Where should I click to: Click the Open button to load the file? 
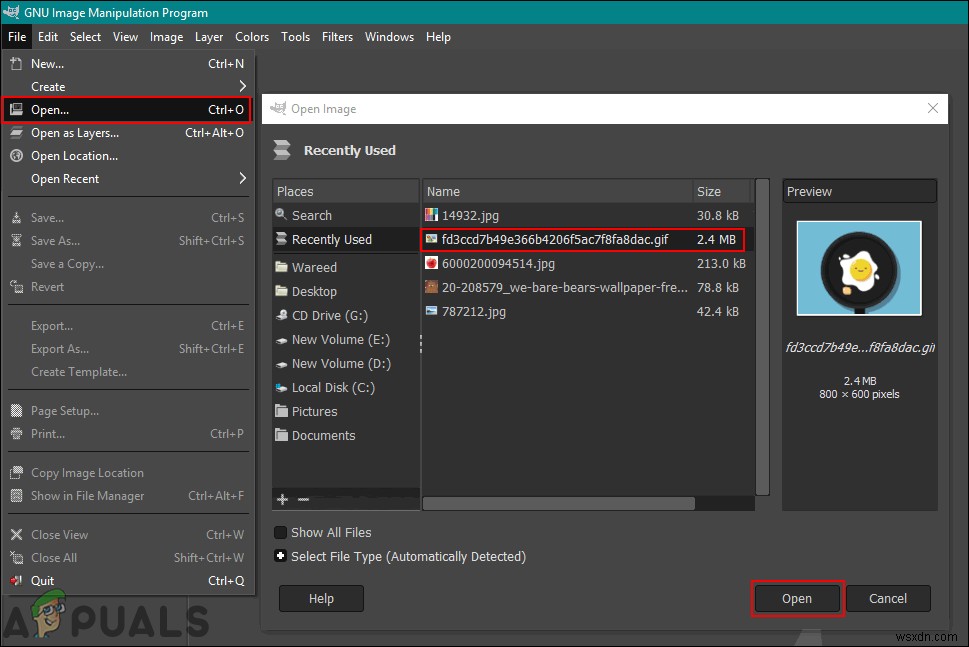point(796,598)
